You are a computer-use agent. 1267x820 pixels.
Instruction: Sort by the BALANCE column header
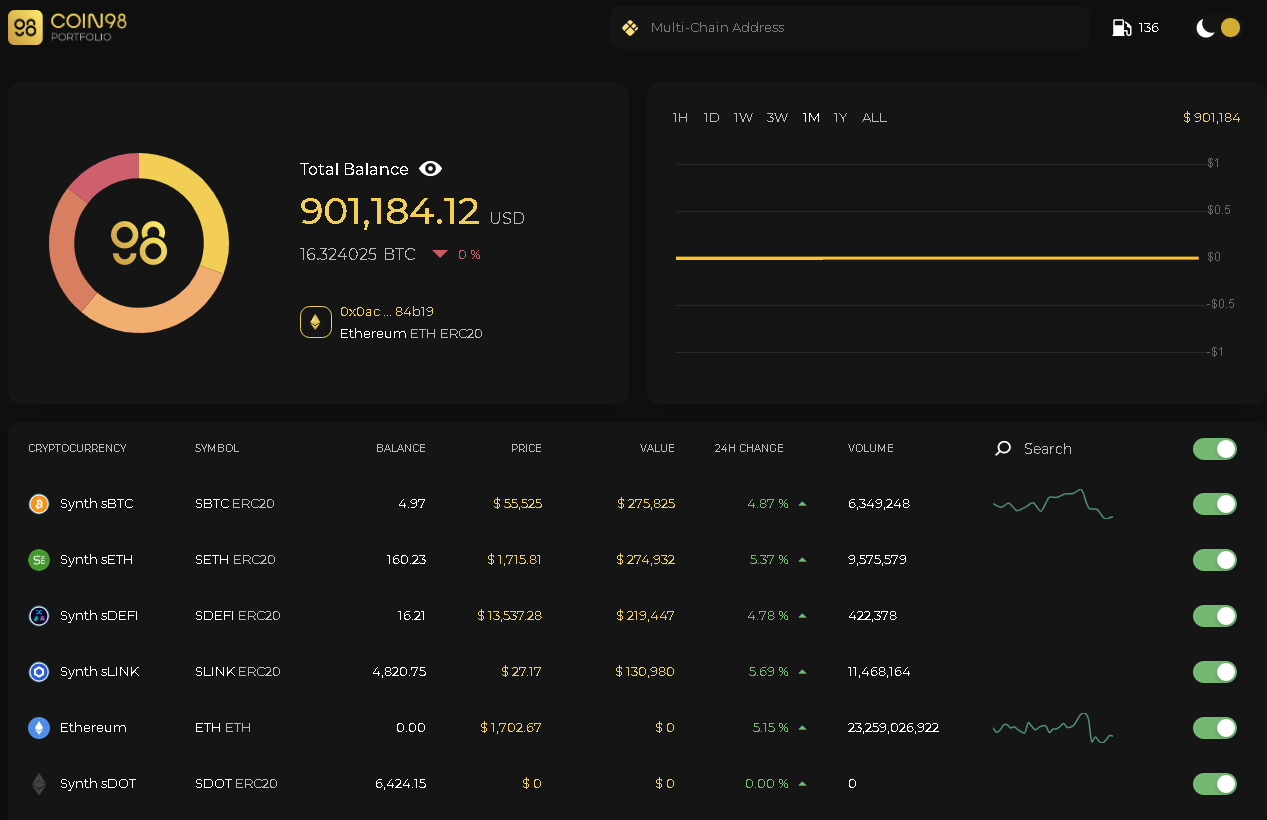tap(401, 449)
